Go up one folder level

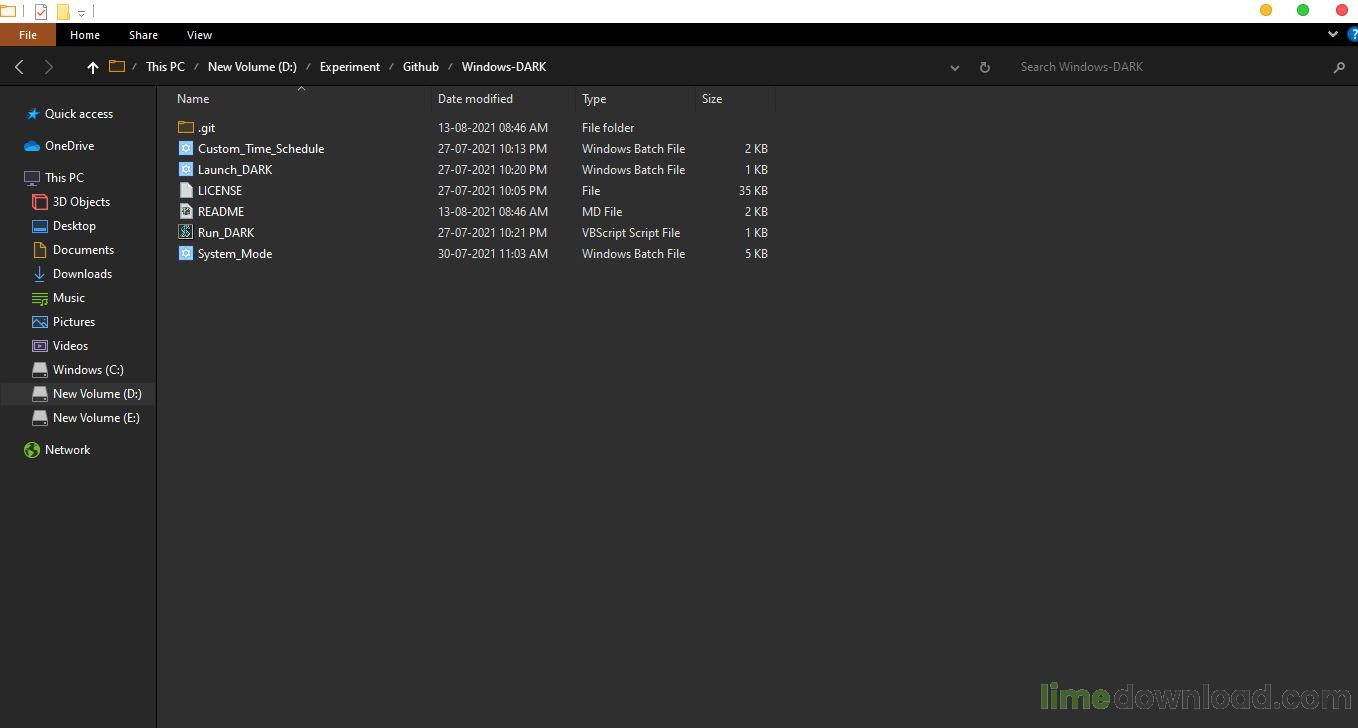tap(92, 67)
